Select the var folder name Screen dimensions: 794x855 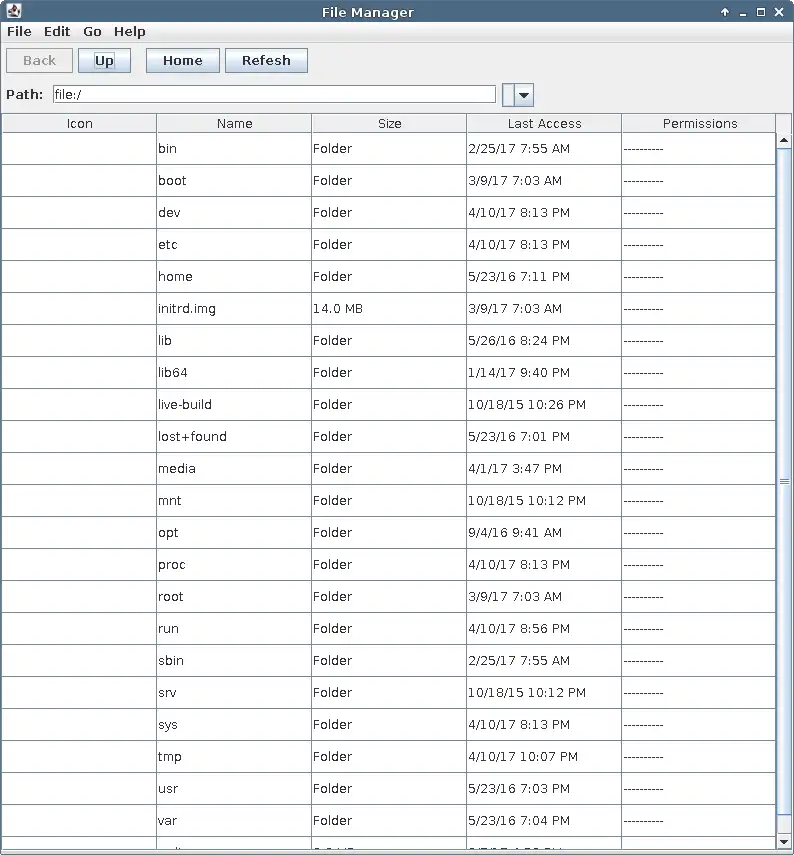click(167, 821)
